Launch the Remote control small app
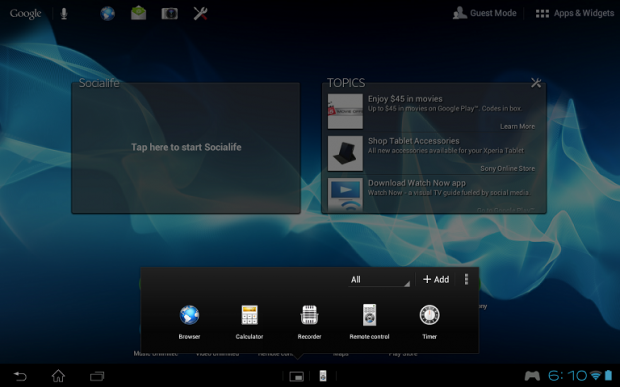Screen dimensions: 620x387 point(369,322)
